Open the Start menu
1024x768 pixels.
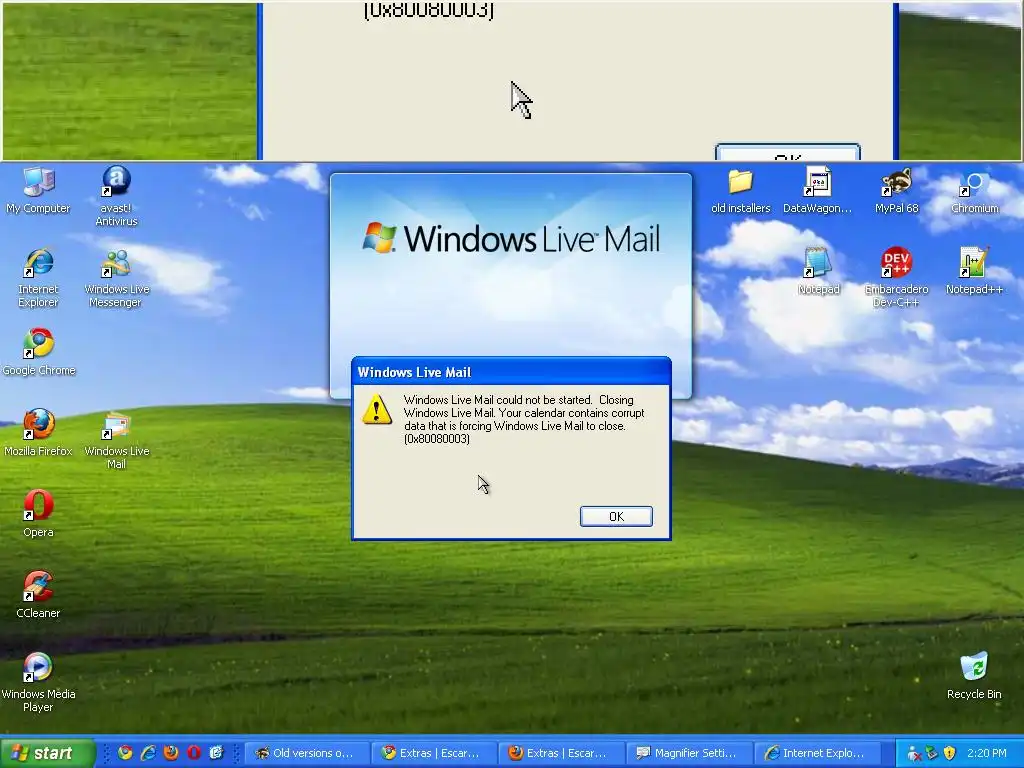[x=47, y=753]
